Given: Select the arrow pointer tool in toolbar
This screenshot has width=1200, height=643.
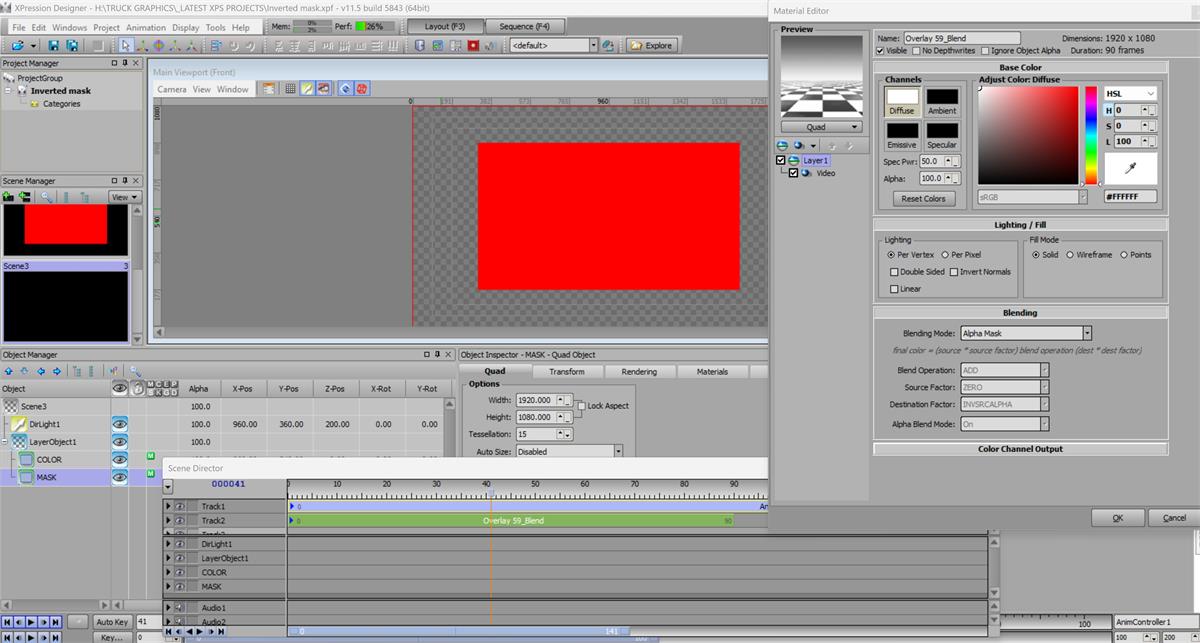Looking at the screenshot, I should point(125,46).
